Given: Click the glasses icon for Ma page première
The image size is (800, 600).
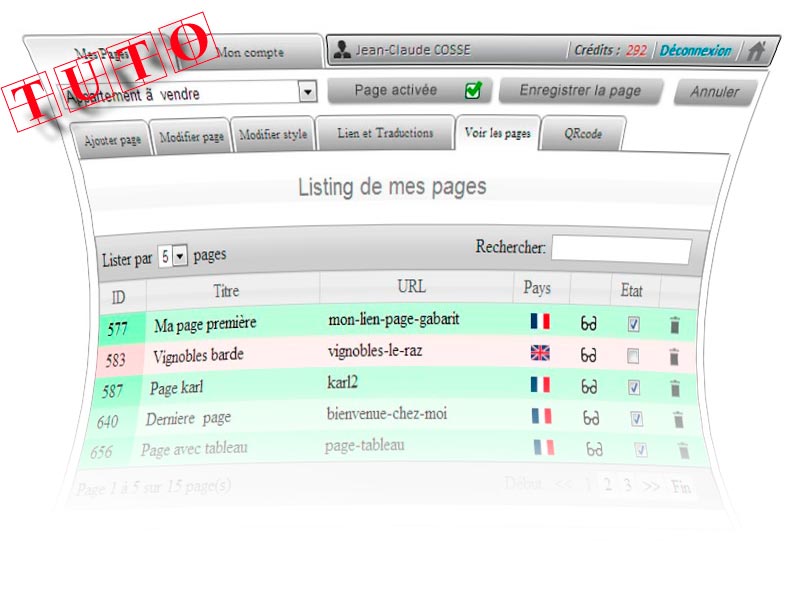Looking at the screenshot, I should pyautogui.click(x=590, y=323).
